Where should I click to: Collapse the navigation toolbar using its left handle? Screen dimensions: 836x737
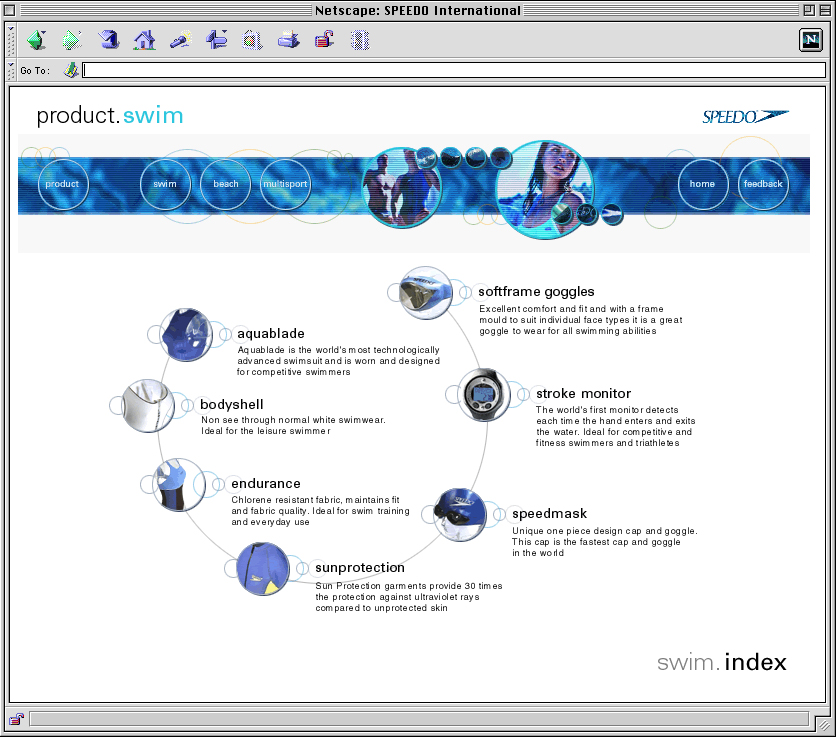pyautogui.click(x=11, y=40)
